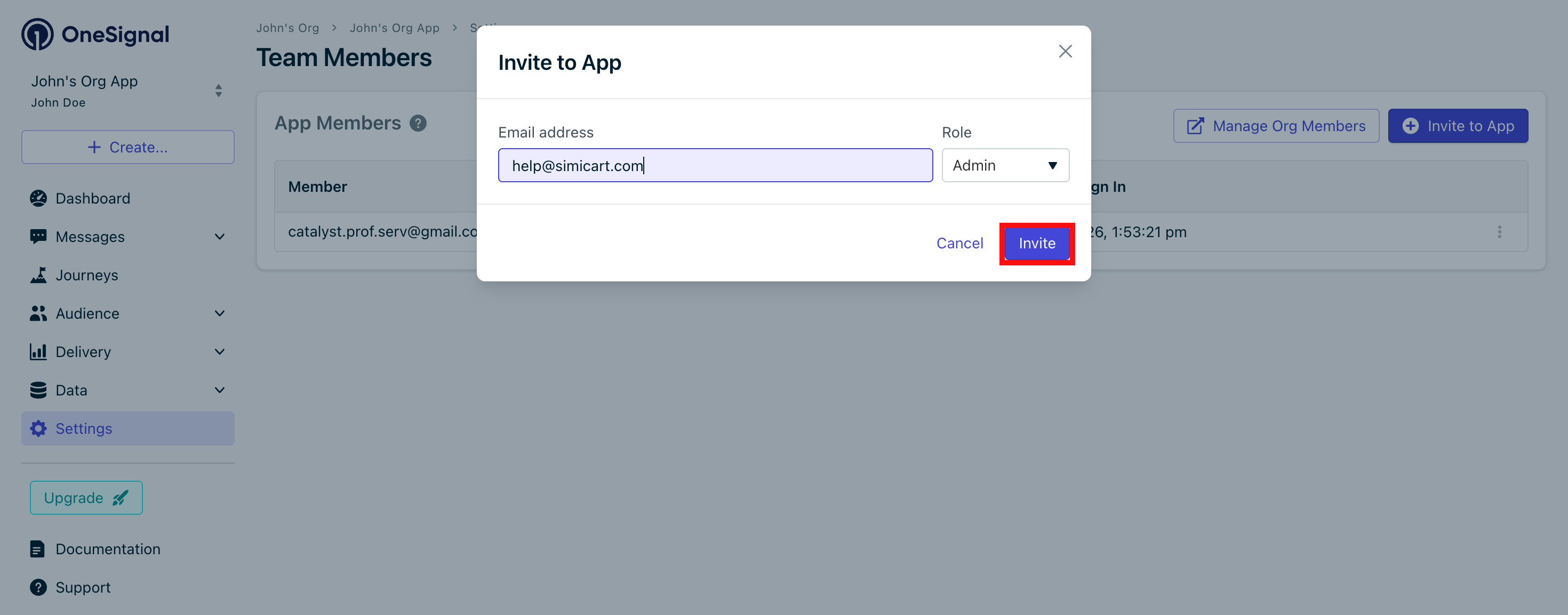Click the App Members help question icon
1568x615 pixels.
click(418, 124)
